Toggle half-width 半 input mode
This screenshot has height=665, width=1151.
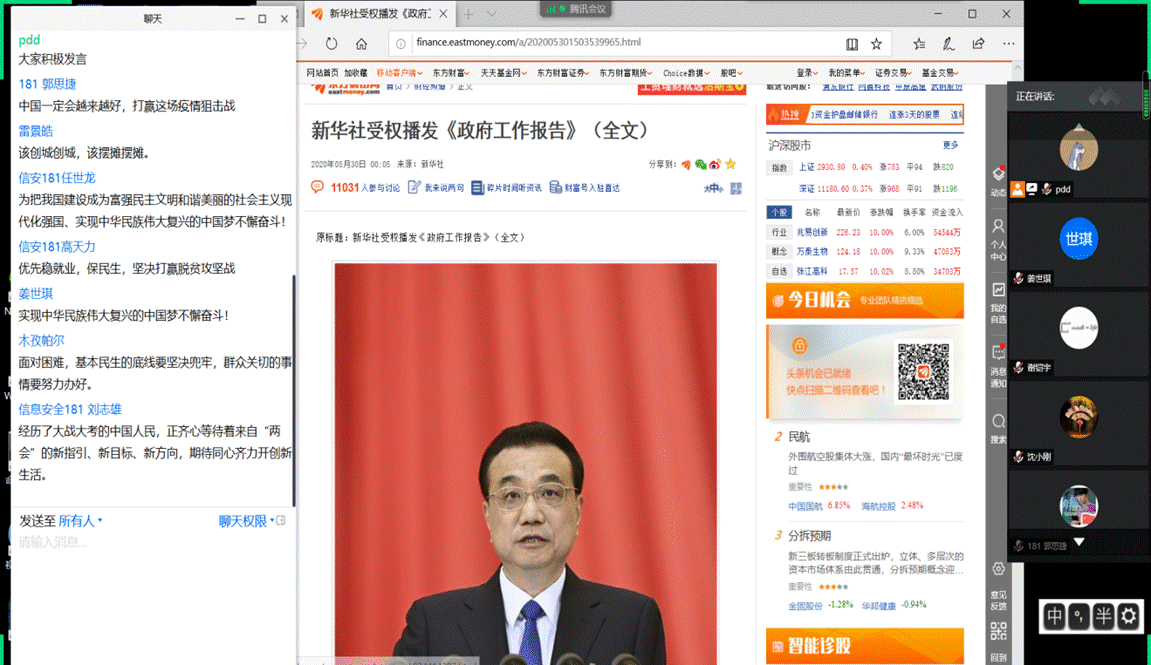(1103, 616)
